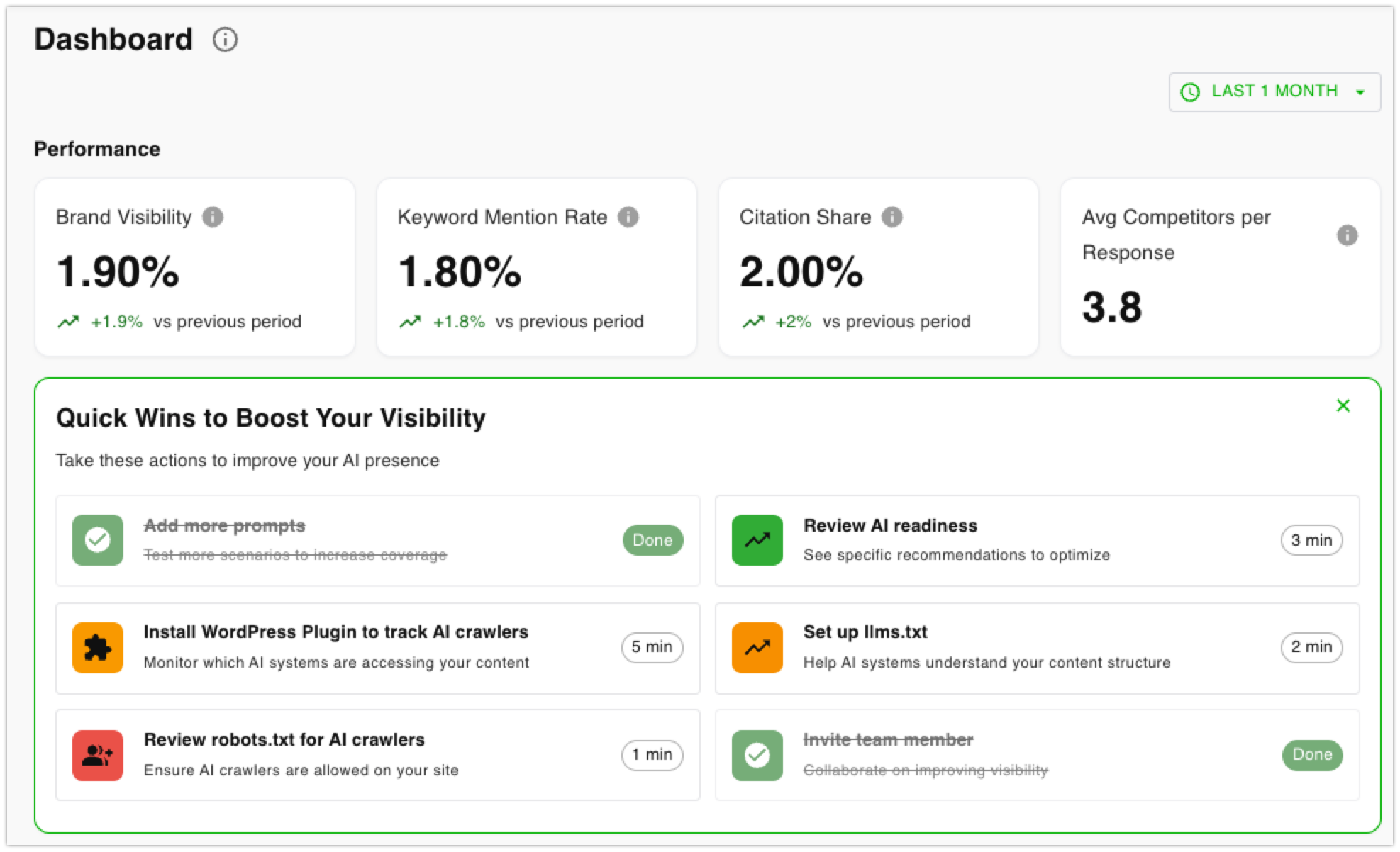Image resolution: width=1400 pixels, height=852 pixels.
Task: Click the 5 min WordPress plugin badge
Action: [652, 647]
